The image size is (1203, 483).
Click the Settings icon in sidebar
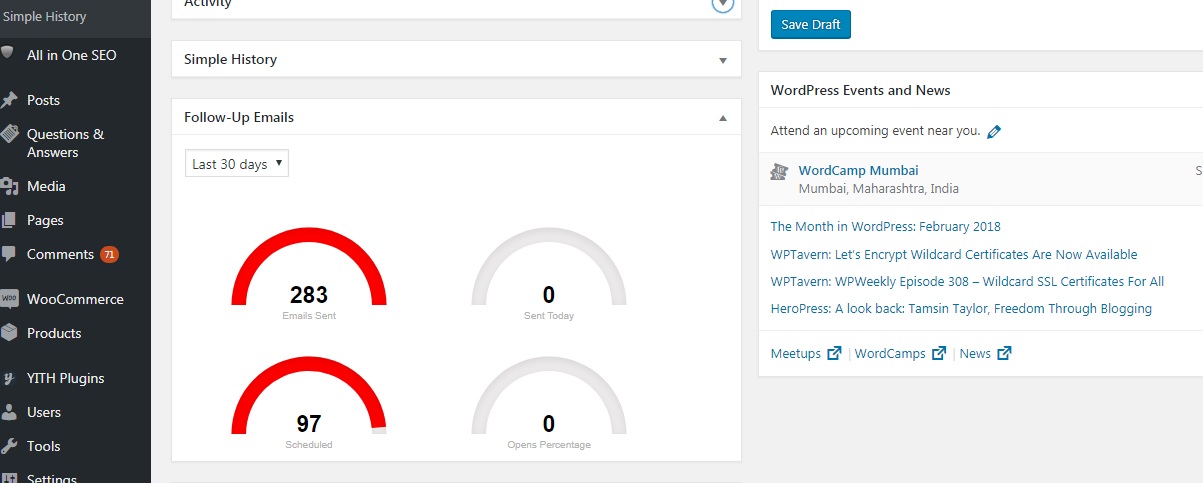coord(8,477)
